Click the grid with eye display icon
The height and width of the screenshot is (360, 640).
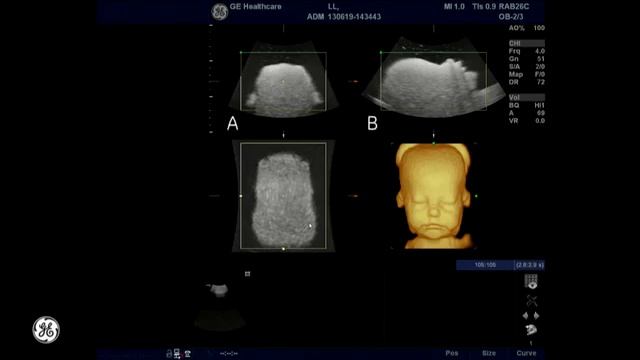(531, 282)
